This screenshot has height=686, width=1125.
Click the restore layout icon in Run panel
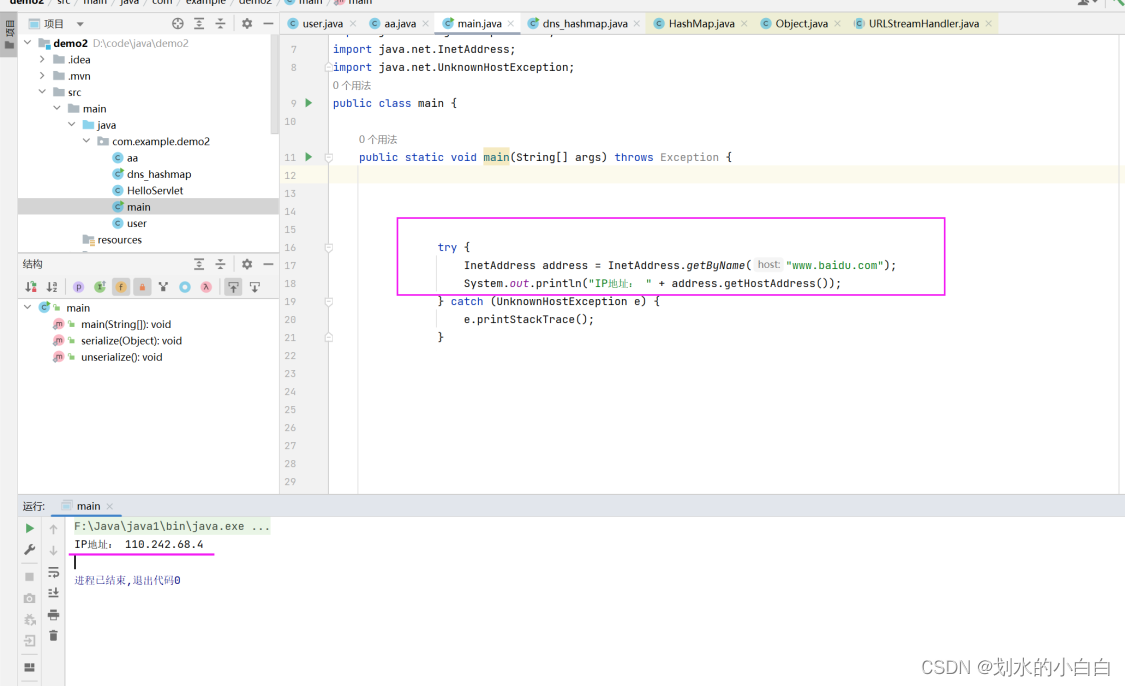click(x=29, y=667)
